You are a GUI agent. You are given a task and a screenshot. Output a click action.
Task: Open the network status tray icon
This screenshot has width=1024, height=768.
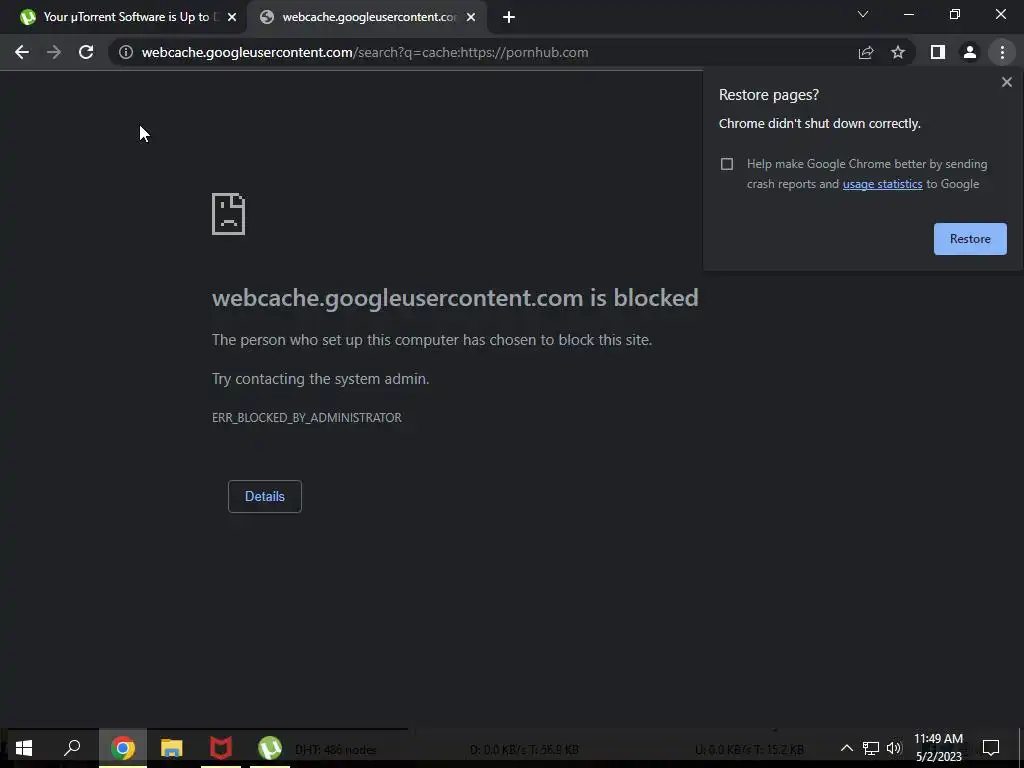coord(871,748)
